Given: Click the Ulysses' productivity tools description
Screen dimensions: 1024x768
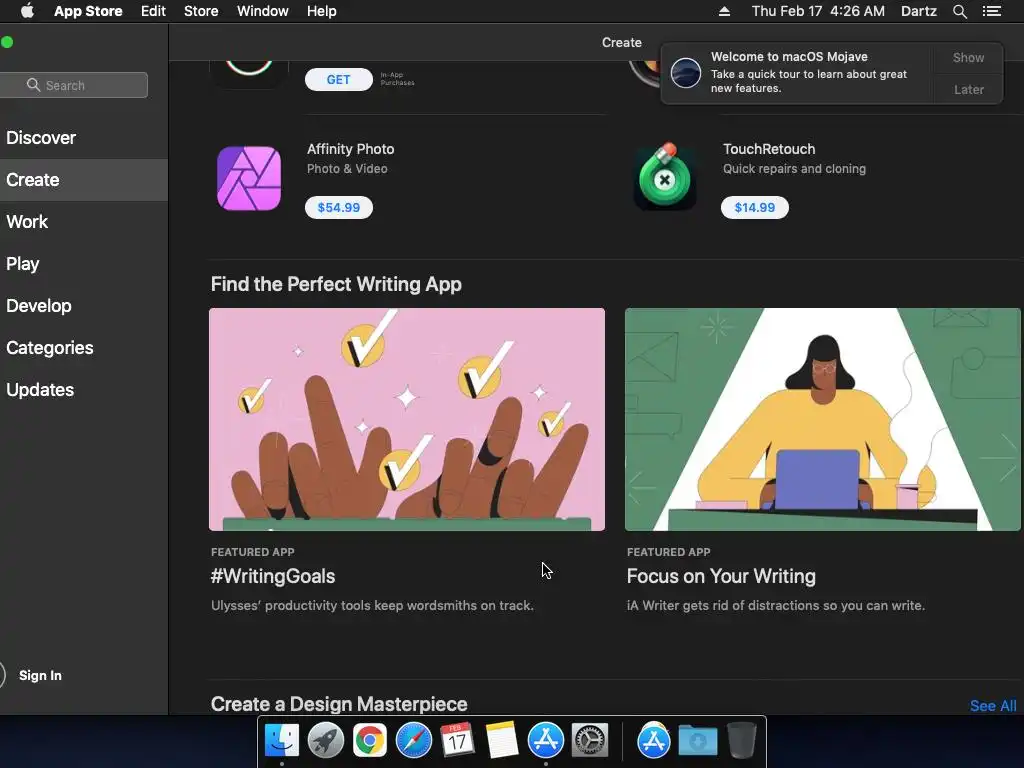Looking at the screenshot, I should pyautogui.click(x=372, y=605).
